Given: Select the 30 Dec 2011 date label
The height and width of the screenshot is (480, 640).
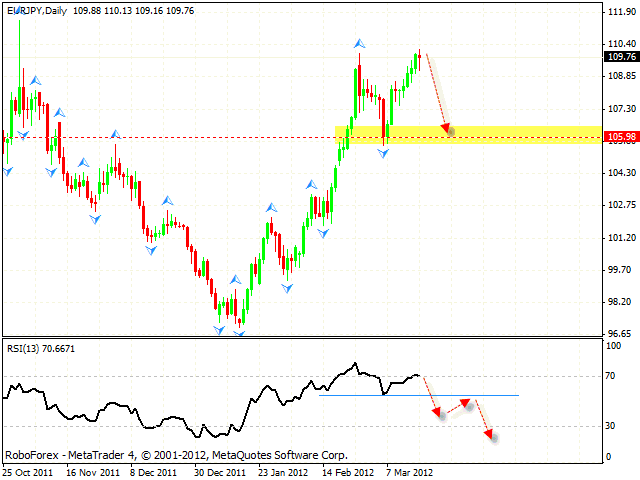Looking at the screenshot, I should (x=220, y=470).
